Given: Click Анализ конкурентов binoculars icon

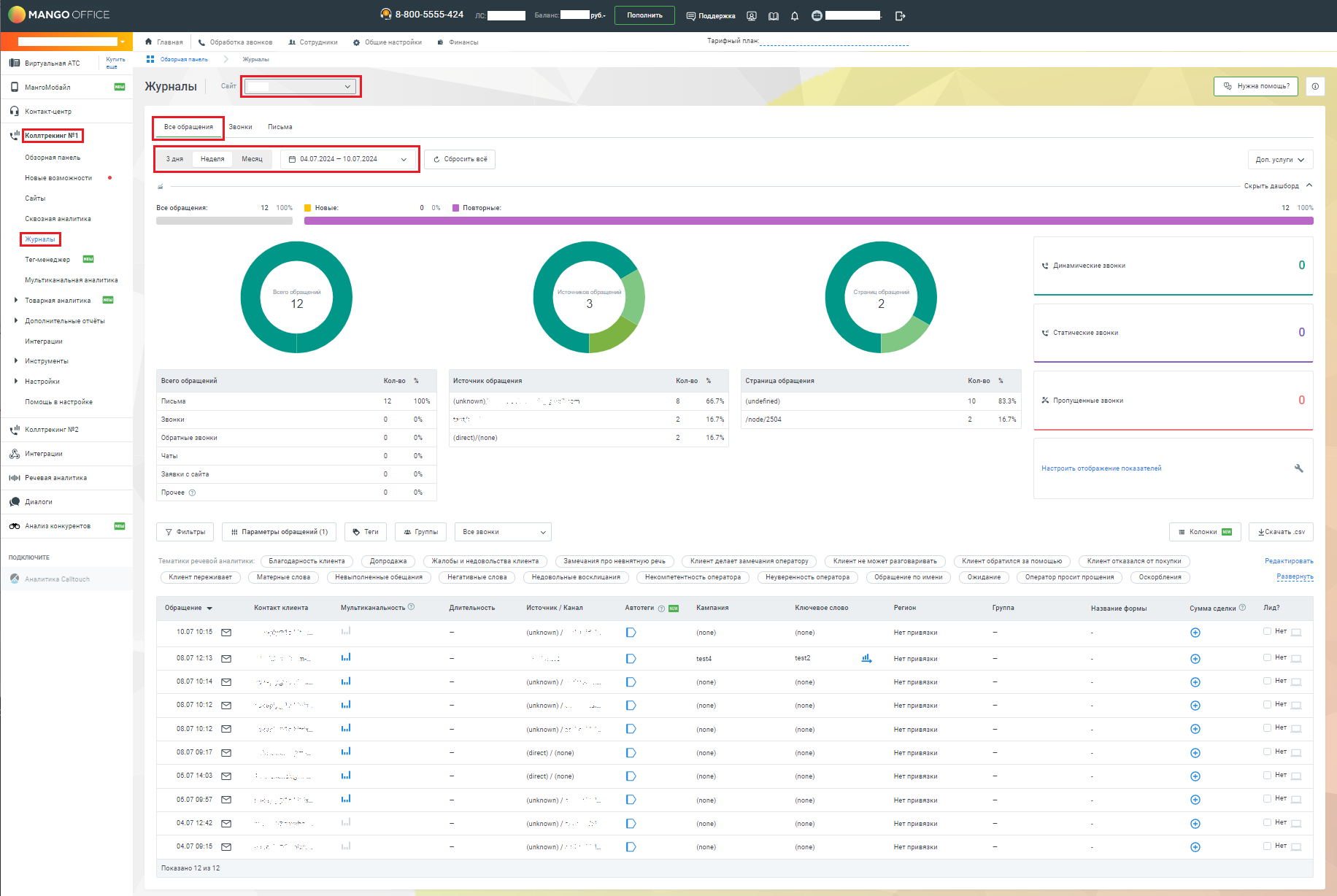Looking at the screenshot, I should click(x=15, y=526).
